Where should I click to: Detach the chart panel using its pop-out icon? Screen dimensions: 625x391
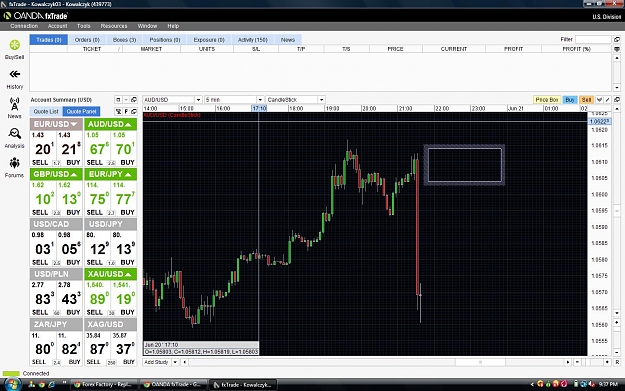pyautogui.click(x=617, y=100)
